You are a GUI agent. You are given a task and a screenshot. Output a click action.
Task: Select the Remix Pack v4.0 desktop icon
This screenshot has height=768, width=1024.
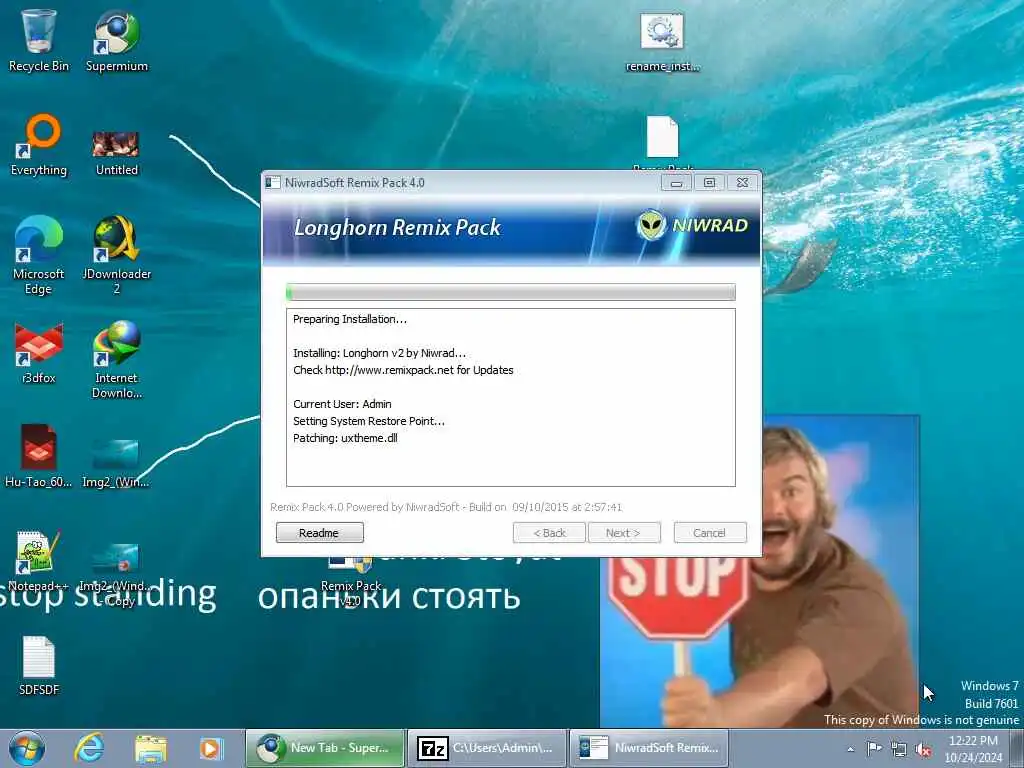pos(351,581)
